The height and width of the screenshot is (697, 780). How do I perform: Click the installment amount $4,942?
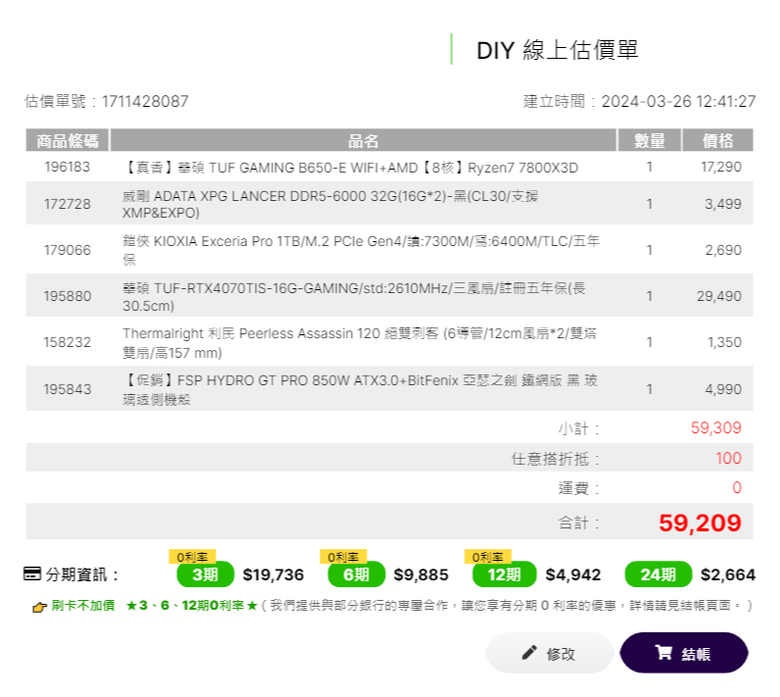coord(573,575)
